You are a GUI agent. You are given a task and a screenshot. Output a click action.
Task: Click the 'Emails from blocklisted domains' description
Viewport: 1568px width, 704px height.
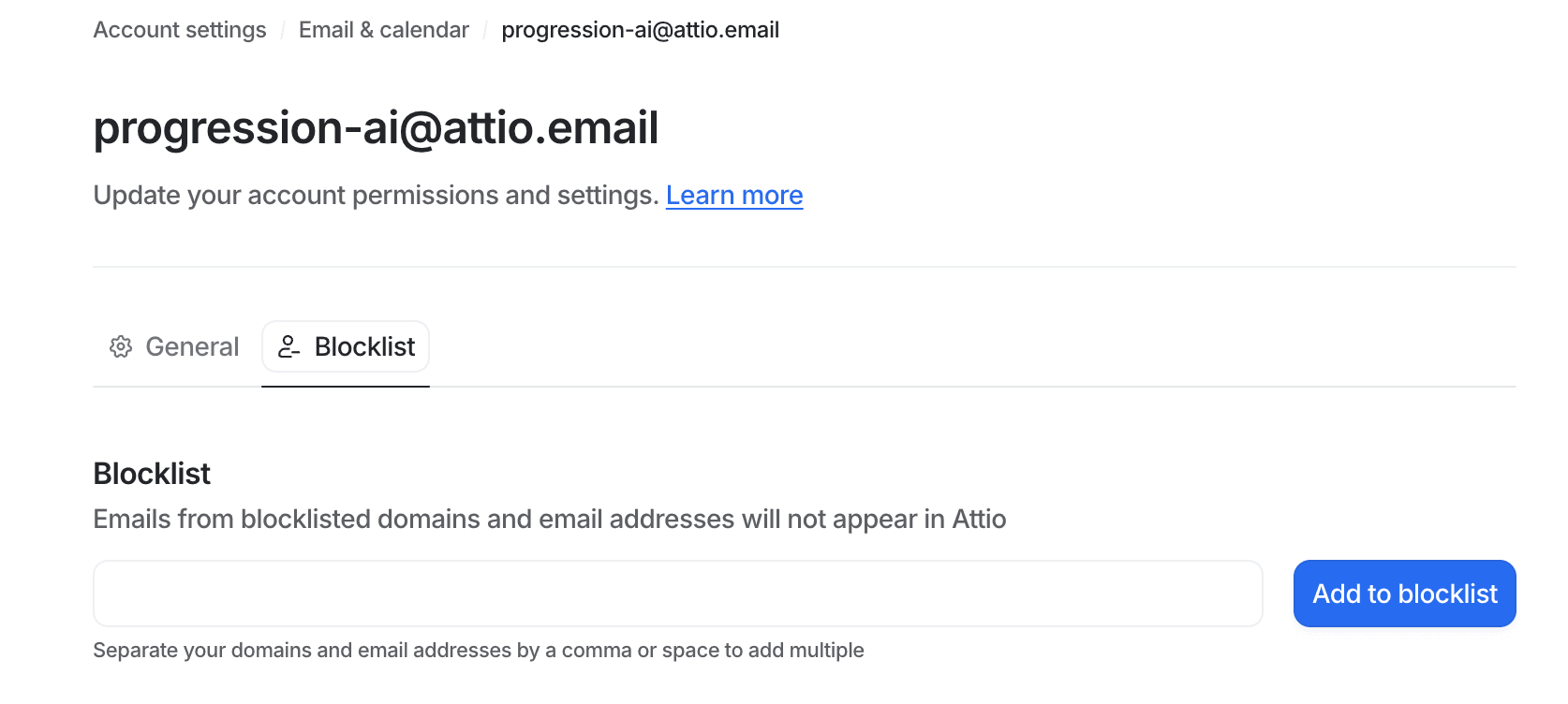[x=550, y=519]
